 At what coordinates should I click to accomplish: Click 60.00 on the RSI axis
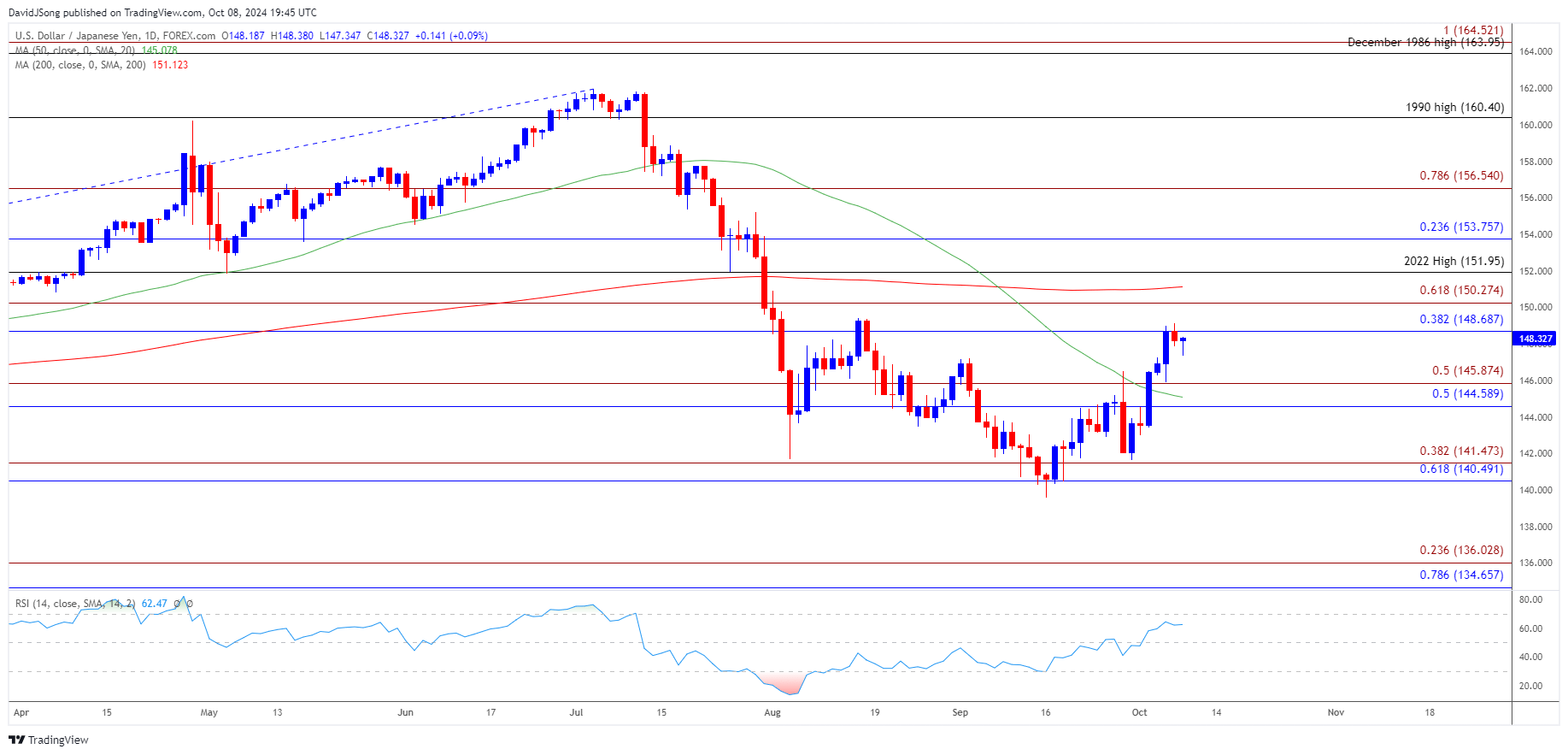(x=1530, y=628)
